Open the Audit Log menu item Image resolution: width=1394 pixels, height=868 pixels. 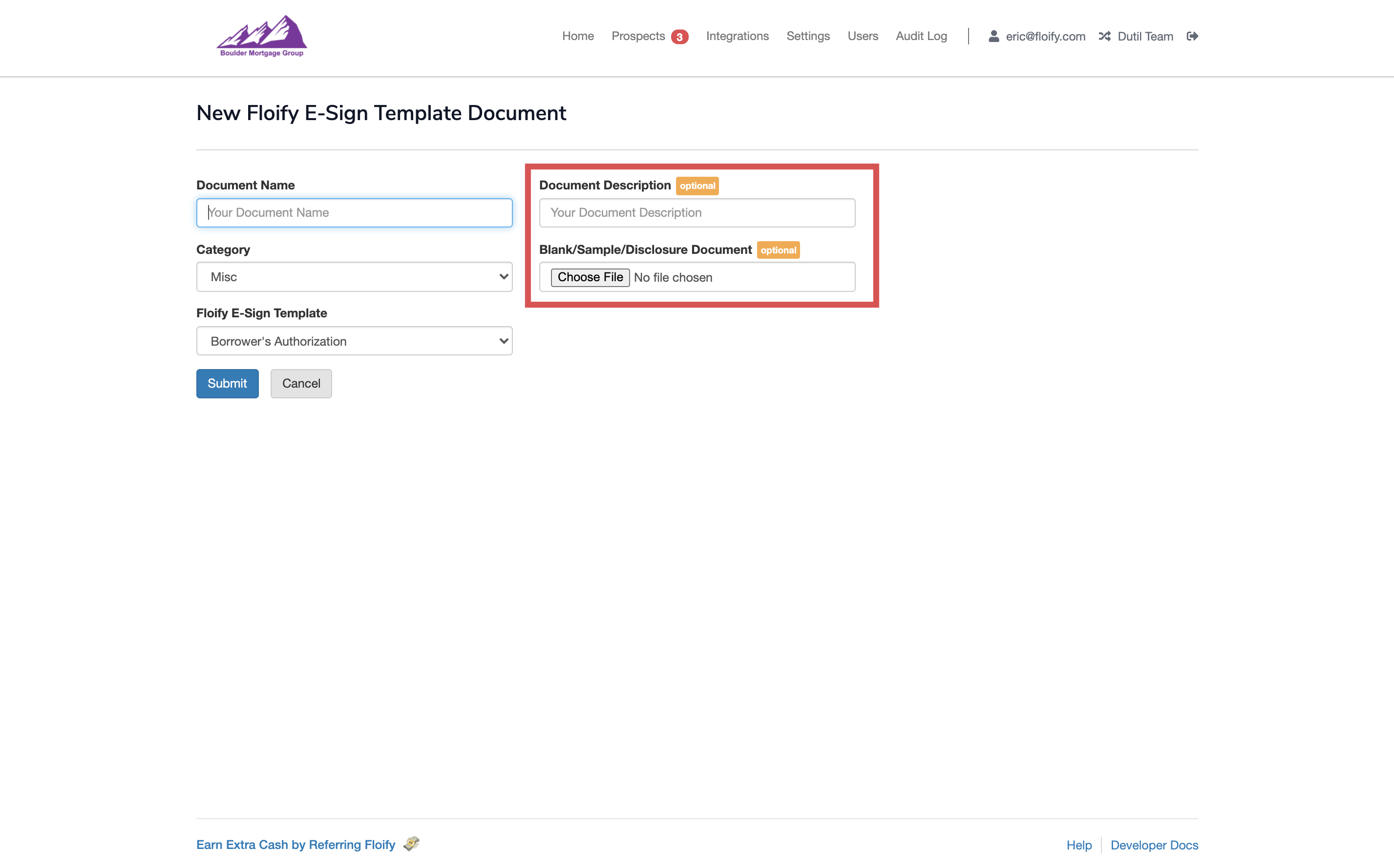[921, 36]
